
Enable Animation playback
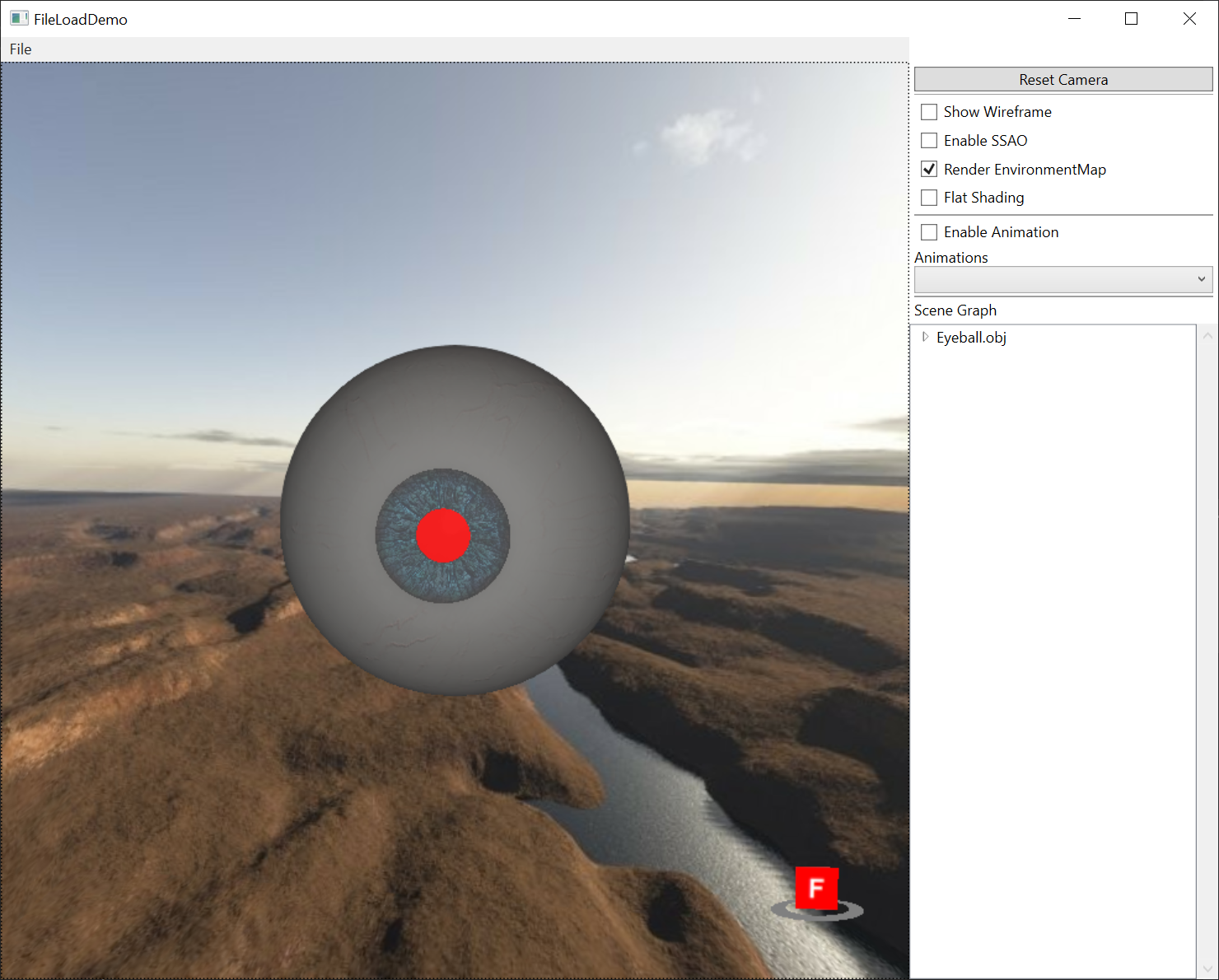click(928, 231)
